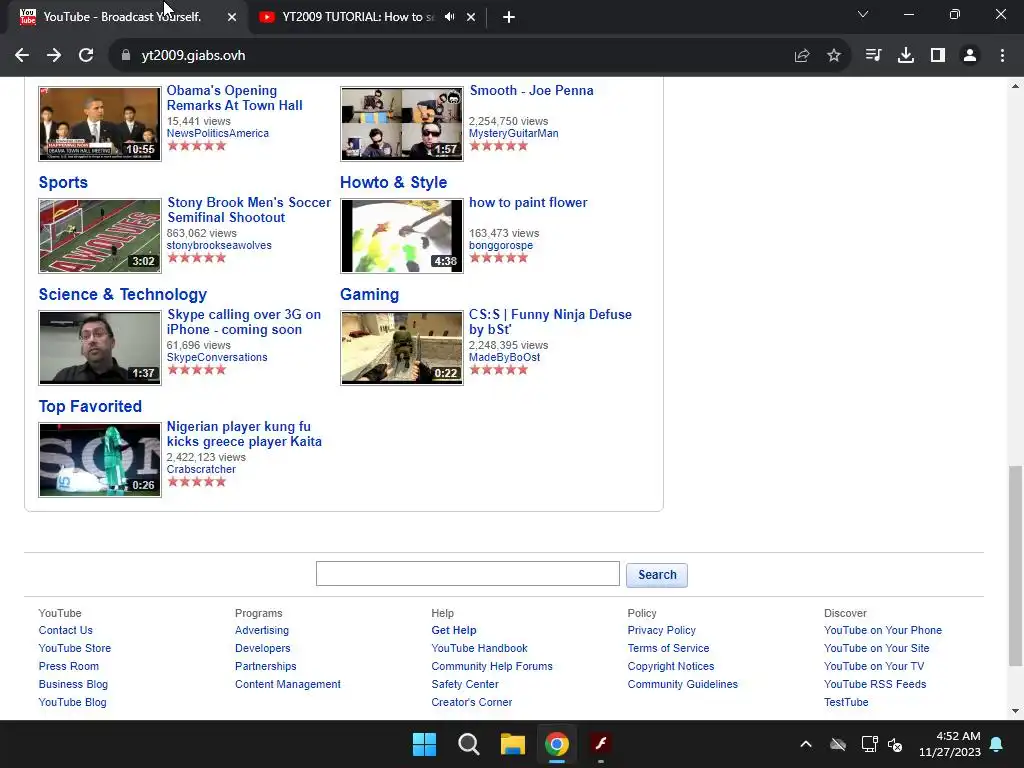Reload the page with the refresh icon

(x=86, y=56)
